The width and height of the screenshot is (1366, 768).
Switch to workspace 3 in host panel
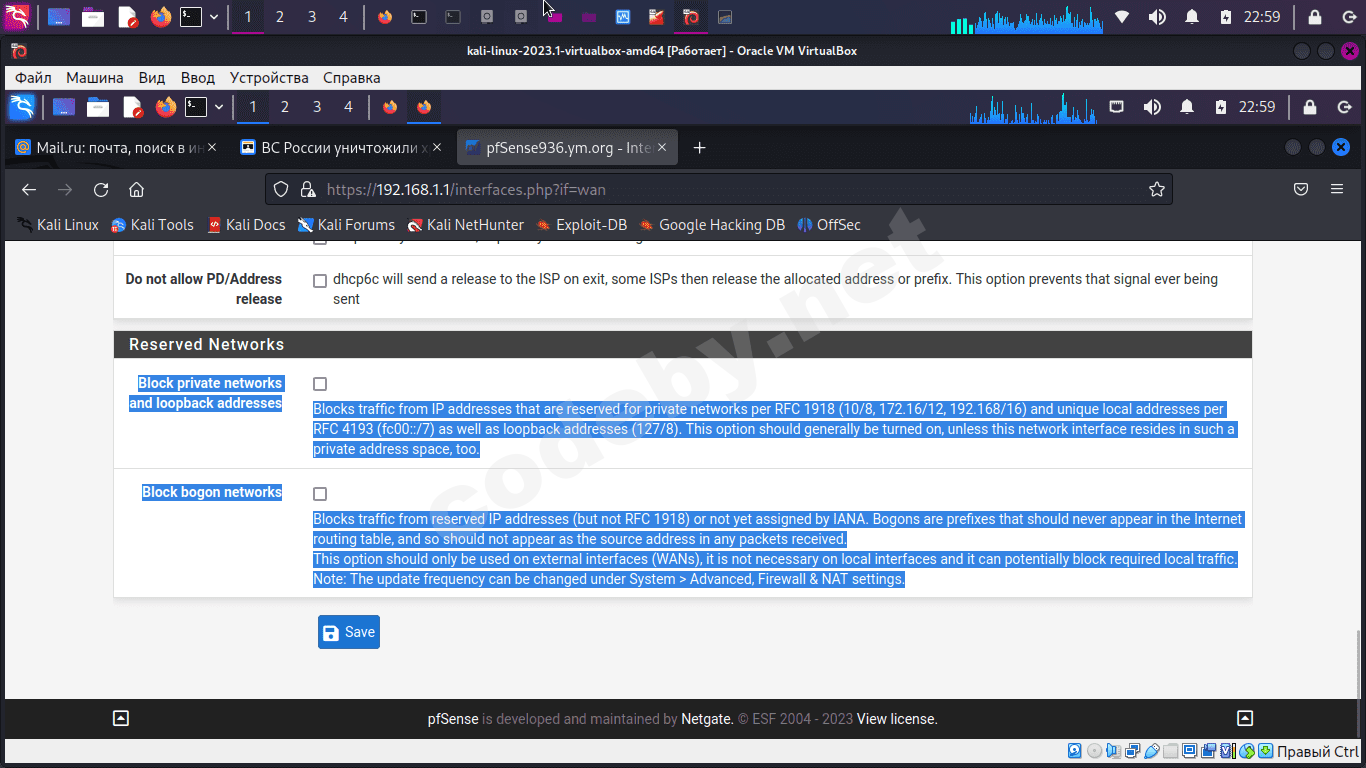tap(312, 17)
